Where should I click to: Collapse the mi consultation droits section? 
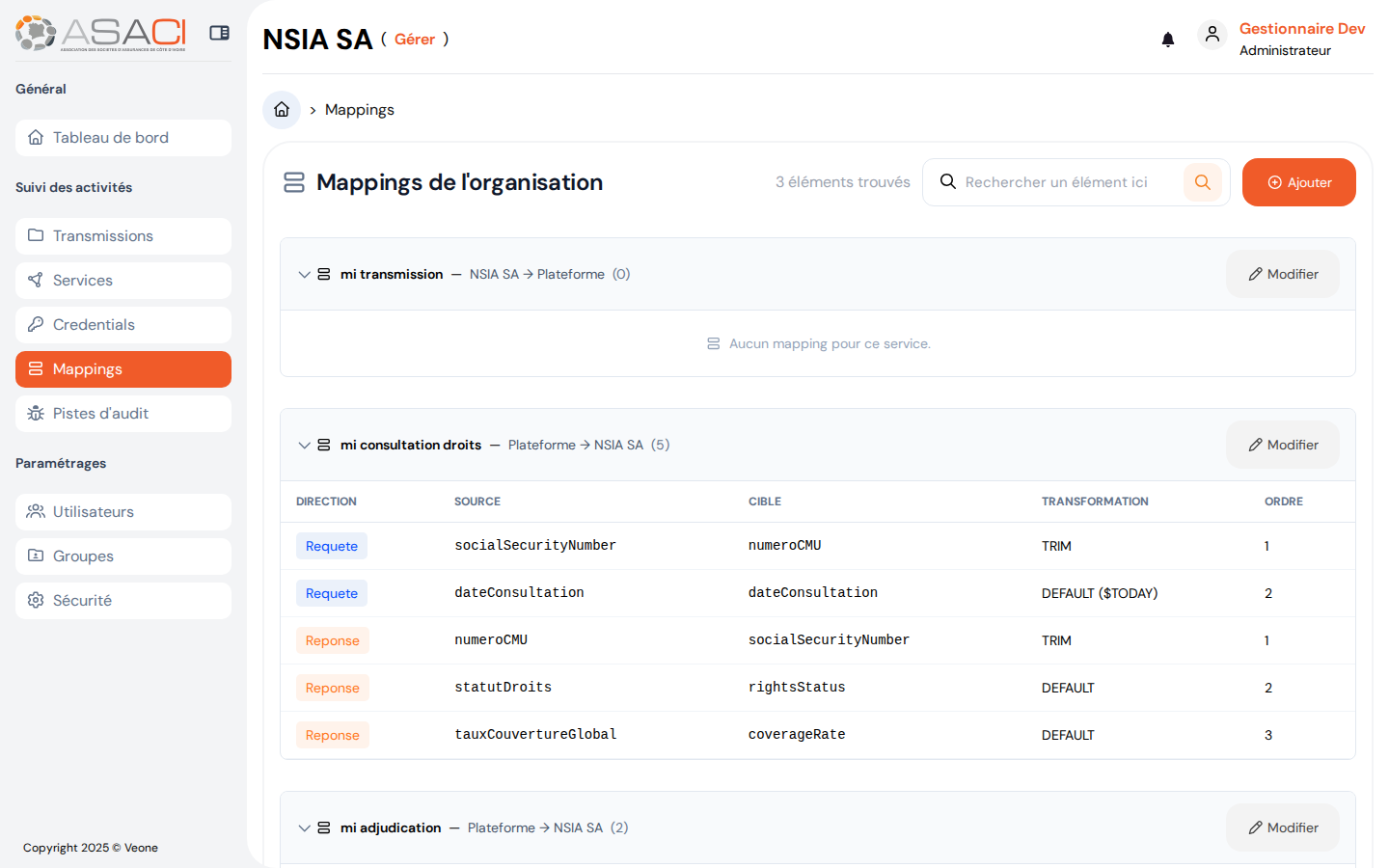pyautogui.click(x=305, y=445)
